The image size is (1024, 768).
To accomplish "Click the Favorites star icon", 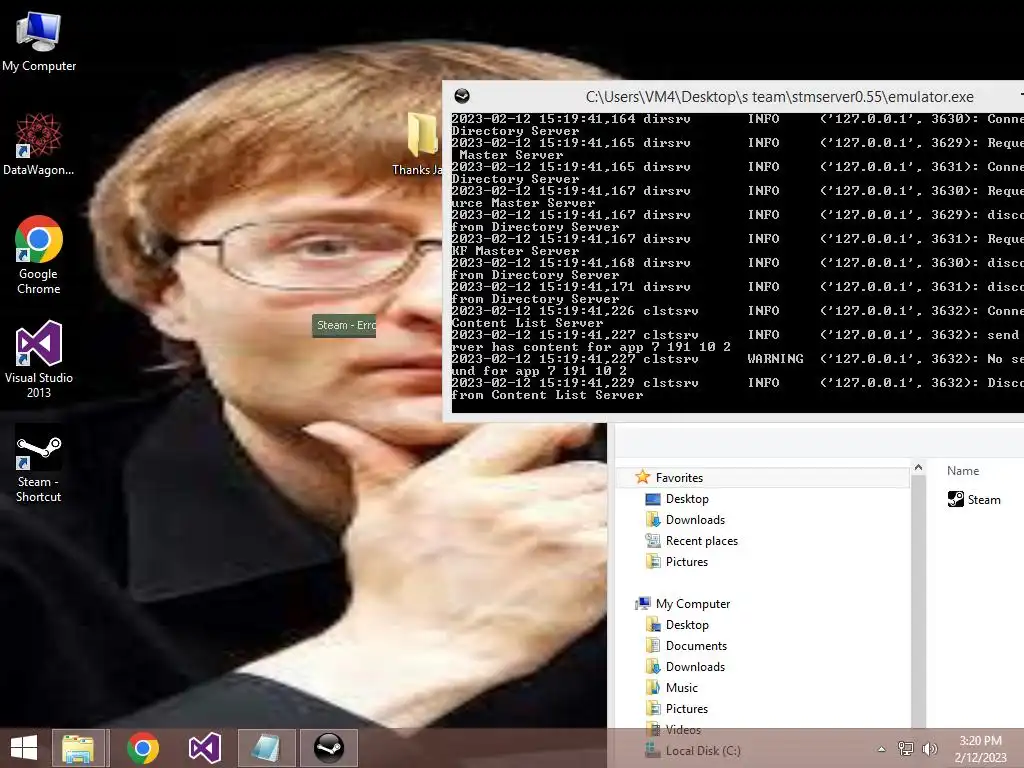I will (x=643, y=477).
